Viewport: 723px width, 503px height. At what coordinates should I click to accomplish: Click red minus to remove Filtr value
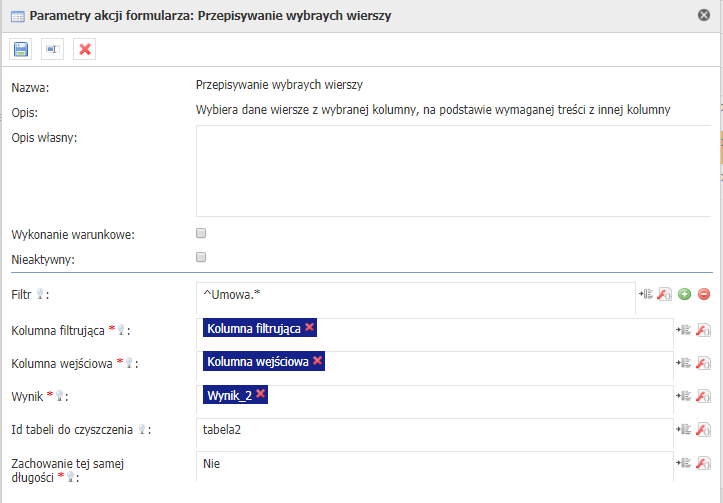click(704, 294)
